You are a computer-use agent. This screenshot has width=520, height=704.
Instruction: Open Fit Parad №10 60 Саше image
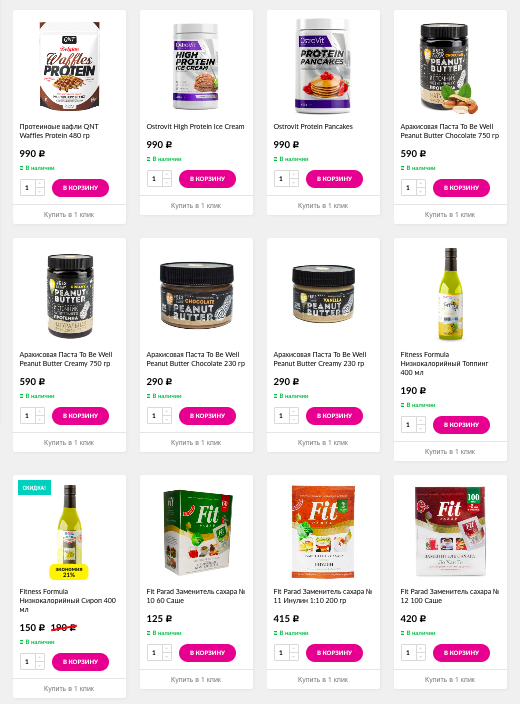point(198,532)
